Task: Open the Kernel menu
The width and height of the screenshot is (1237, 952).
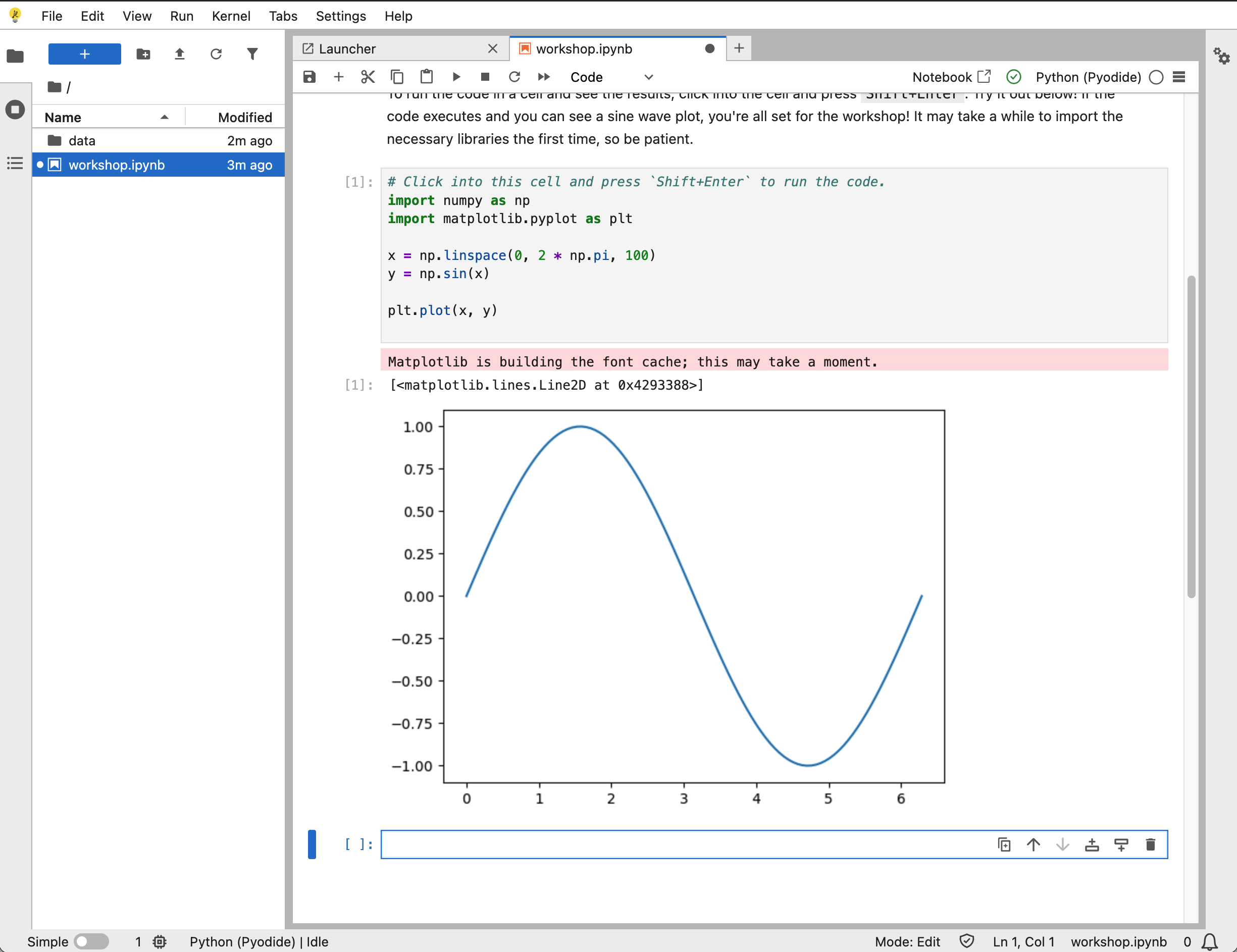Action: [231, 16]
